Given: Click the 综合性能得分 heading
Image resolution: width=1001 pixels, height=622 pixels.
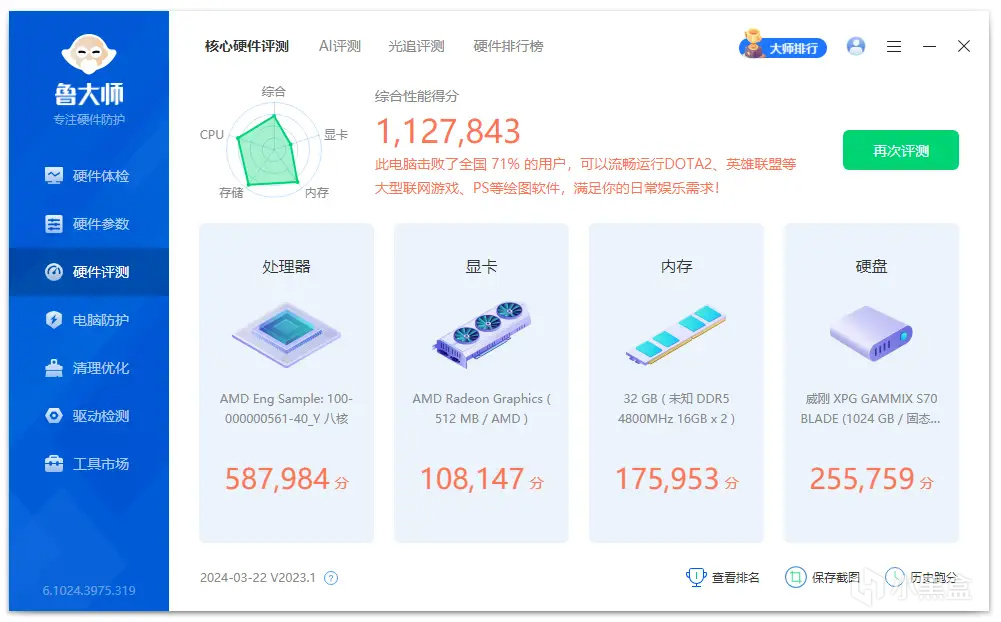Looking at the screenshot, I should point(416,96).
